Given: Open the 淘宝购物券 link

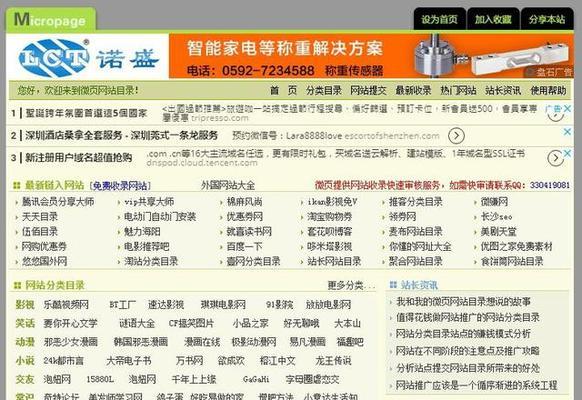Looking at the screenshot, I should (330, 217).
